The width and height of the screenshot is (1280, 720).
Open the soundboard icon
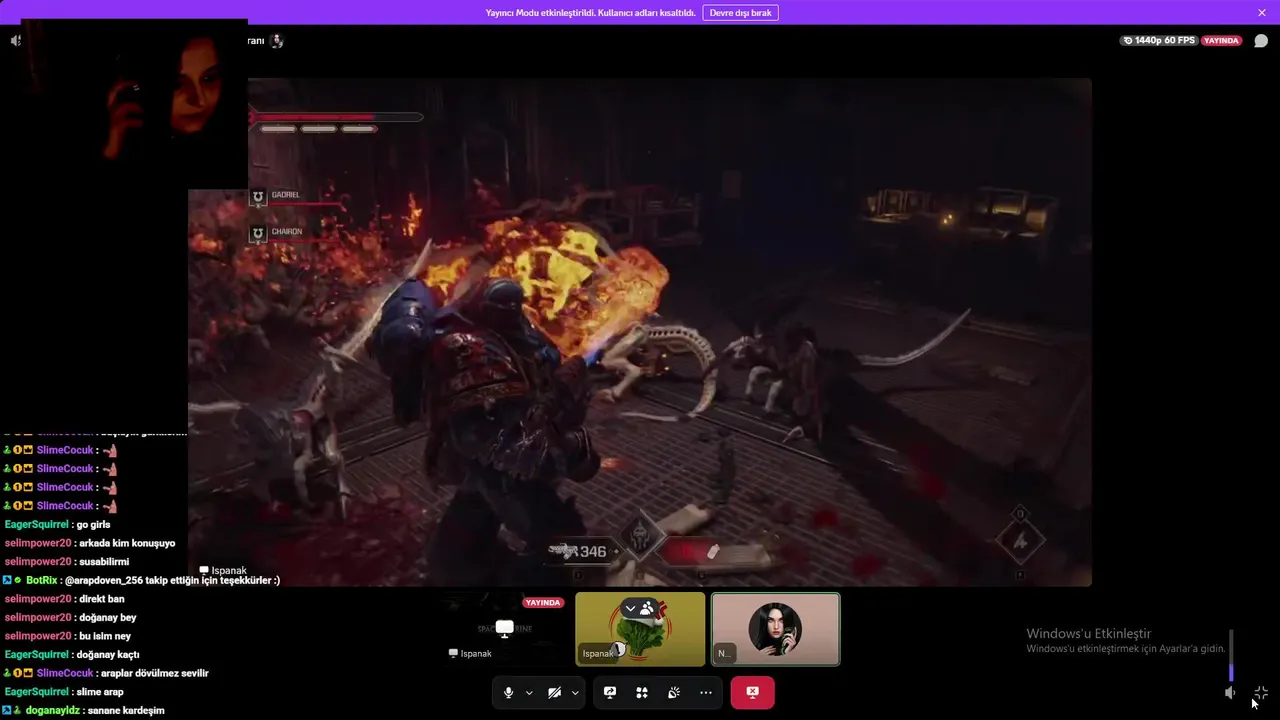point(674,692)
